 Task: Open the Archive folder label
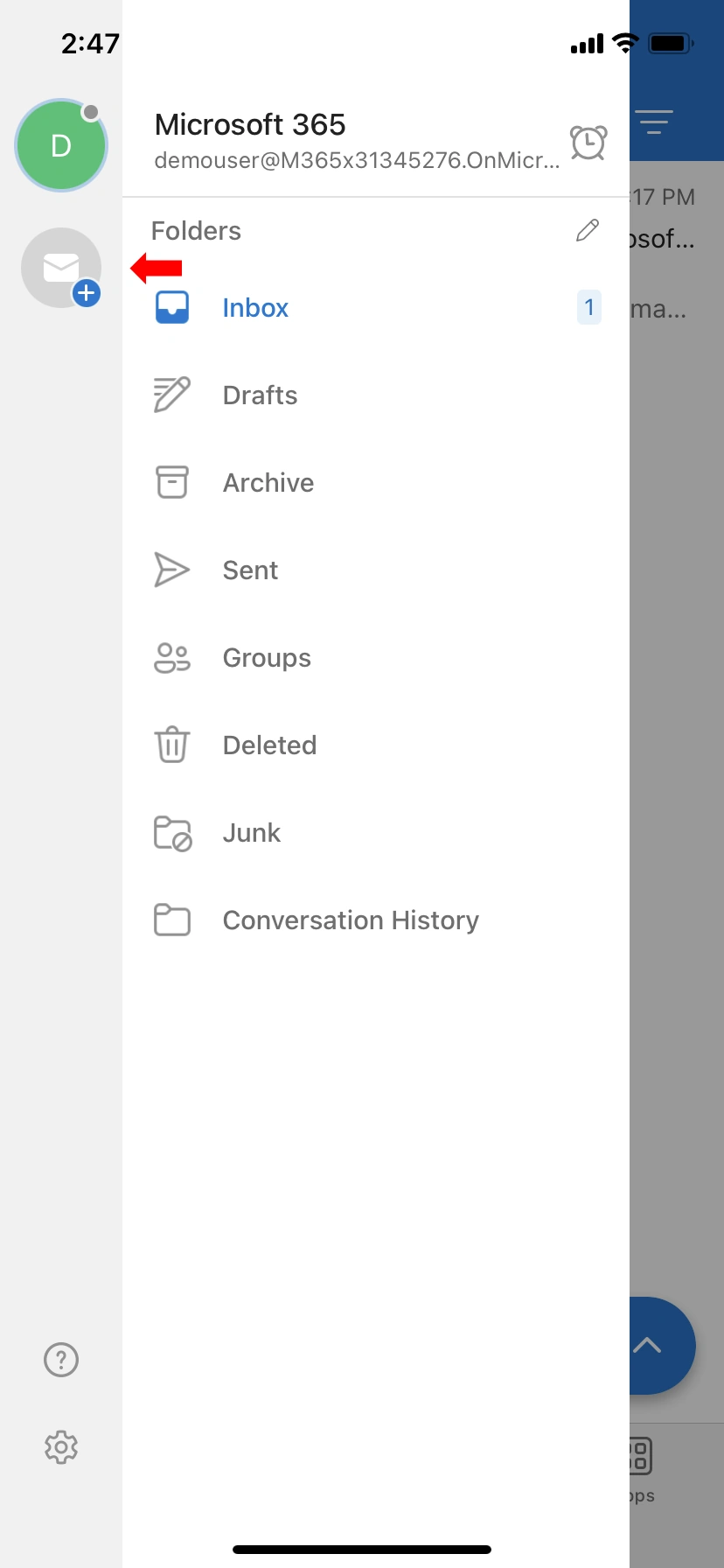pyautogui.click(x=268, y=483)
